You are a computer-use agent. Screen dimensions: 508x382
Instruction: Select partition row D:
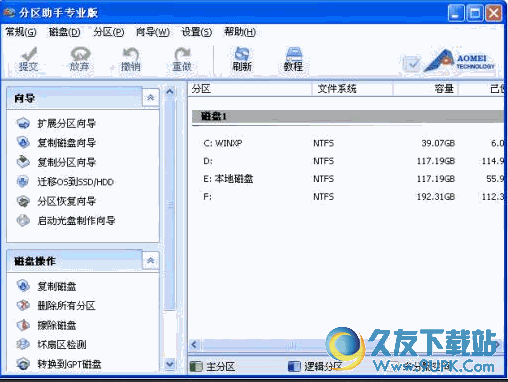point(348,161)
